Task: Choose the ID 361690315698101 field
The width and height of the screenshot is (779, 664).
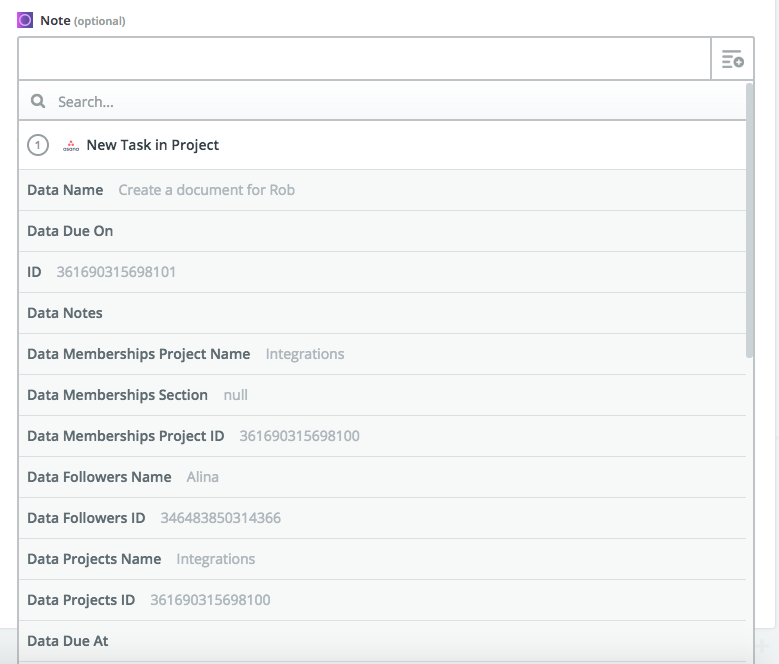Action: tap(383, 272)
